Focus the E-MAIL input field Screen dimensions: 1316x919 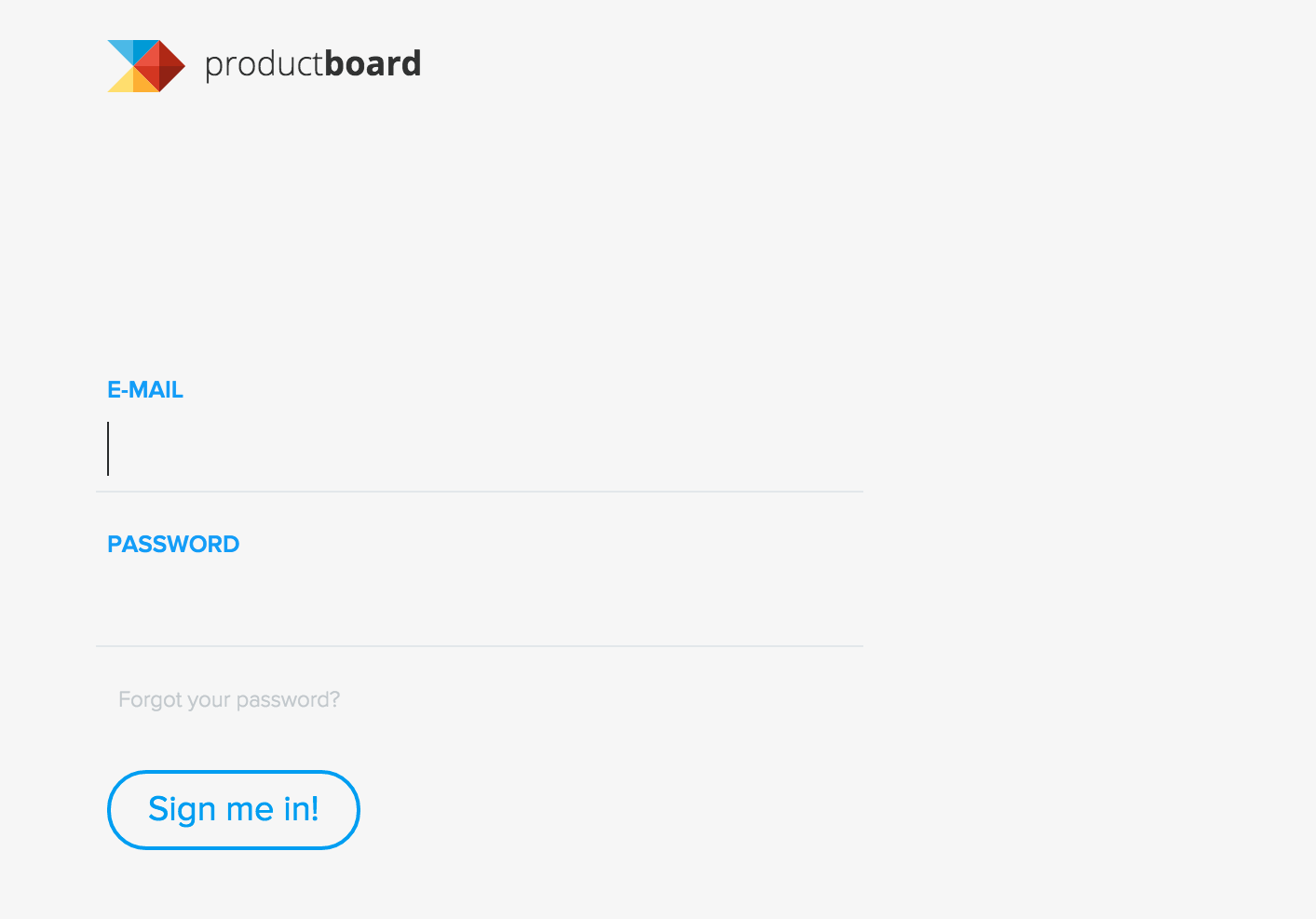(x=480, y=449)
